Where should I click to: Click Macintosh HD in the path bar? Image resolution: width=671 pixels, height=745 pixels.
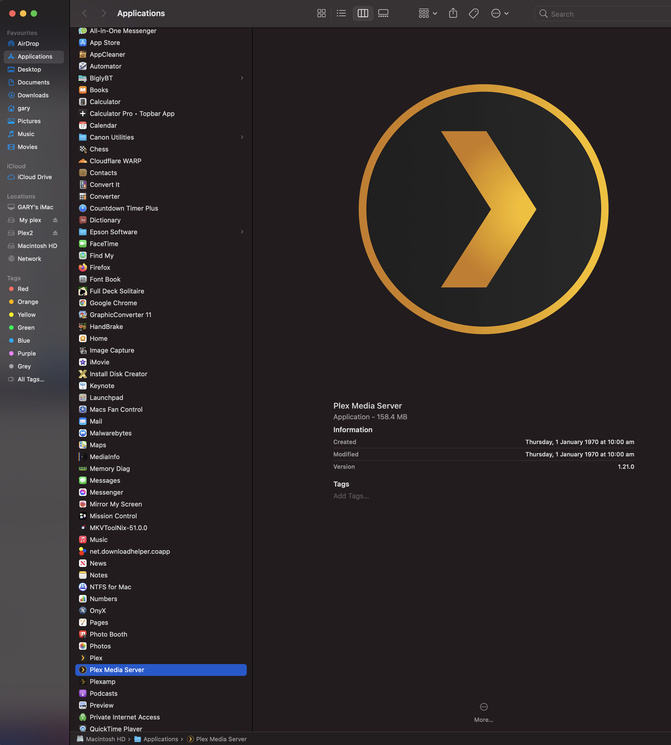click(101, 739)
